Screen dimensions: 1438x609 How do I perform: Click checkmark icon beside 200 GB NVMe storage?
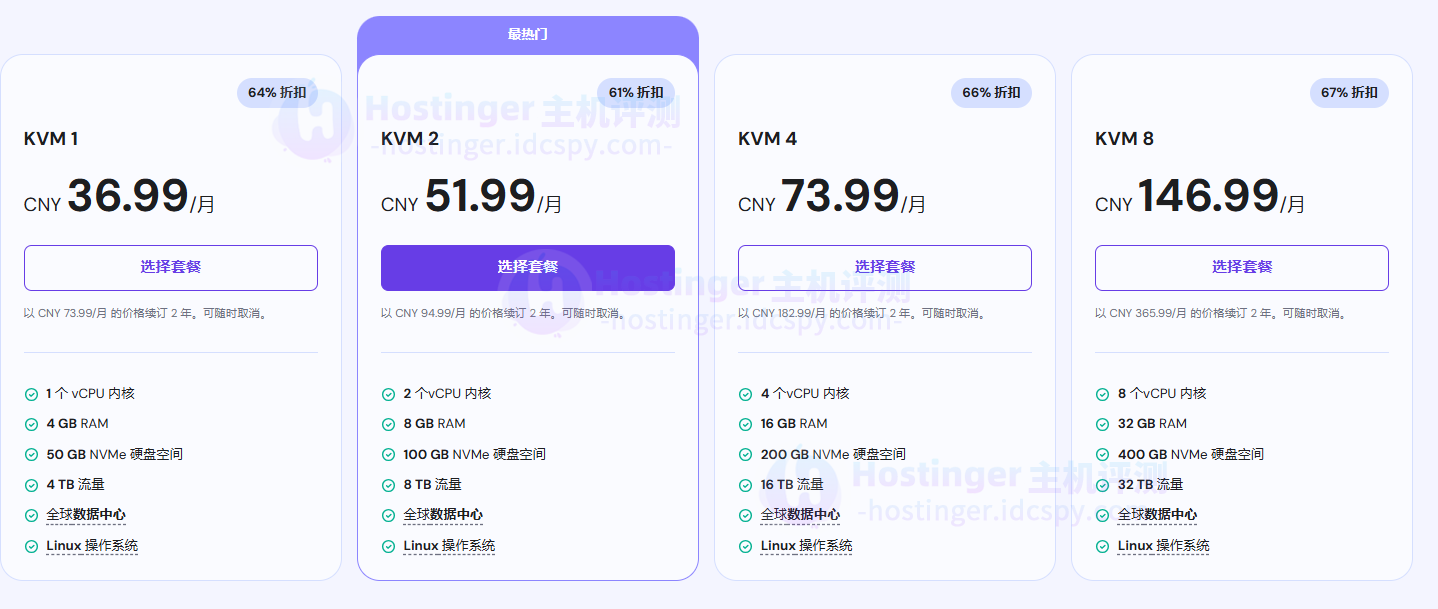(745, 455)
